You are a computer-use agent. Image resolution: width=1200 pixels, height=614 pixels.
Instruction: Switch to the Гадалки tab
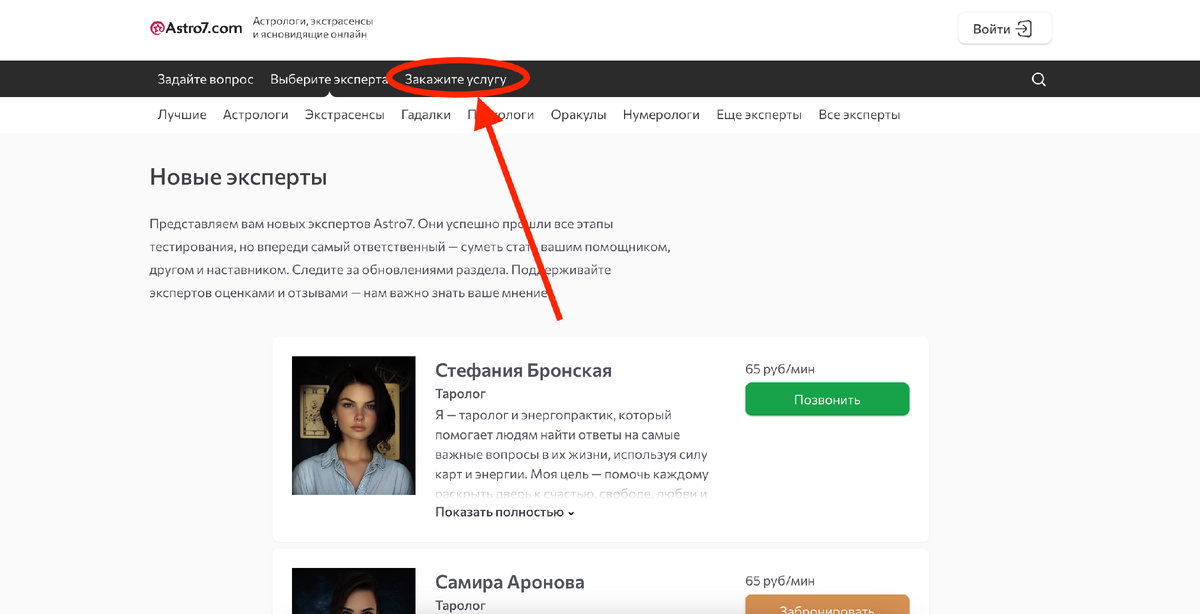click(x=426, y=115)
